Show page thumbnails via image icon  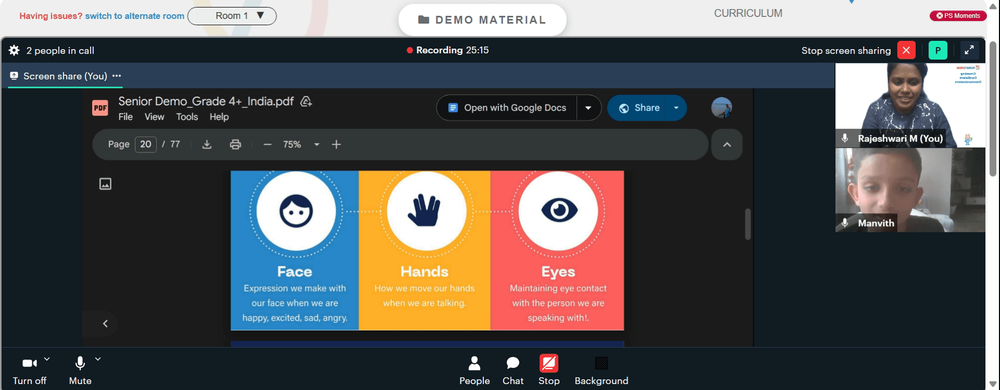[x=105, y=184]
